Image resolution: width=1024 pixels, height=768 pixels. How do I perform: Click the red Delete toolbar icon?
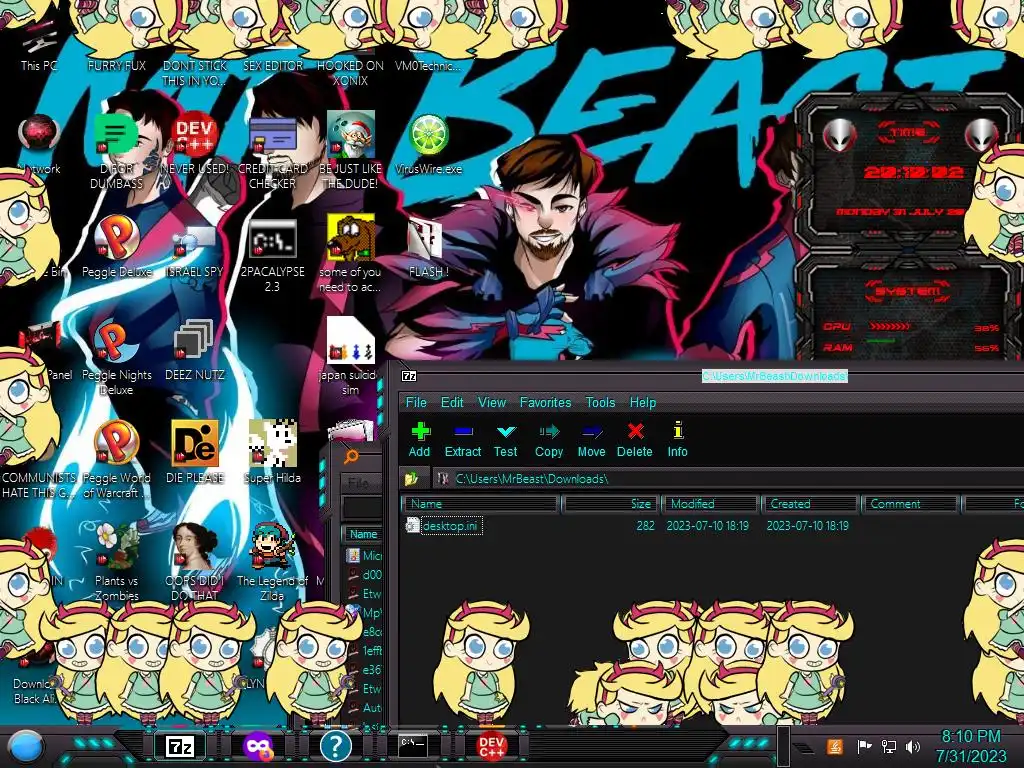click(635, 440)
